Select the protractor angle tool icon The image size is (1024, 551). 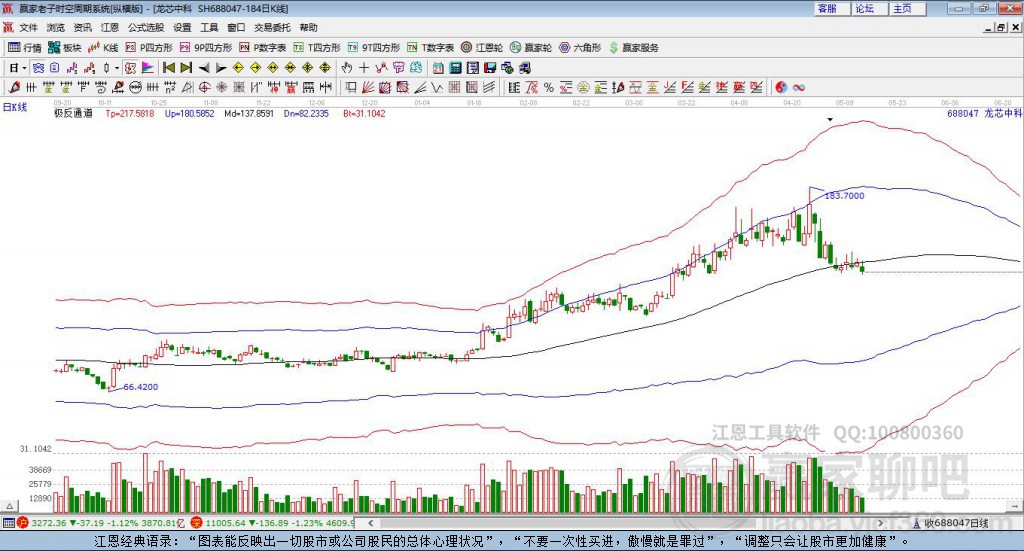pyautogui.click(x=187, y=87)
